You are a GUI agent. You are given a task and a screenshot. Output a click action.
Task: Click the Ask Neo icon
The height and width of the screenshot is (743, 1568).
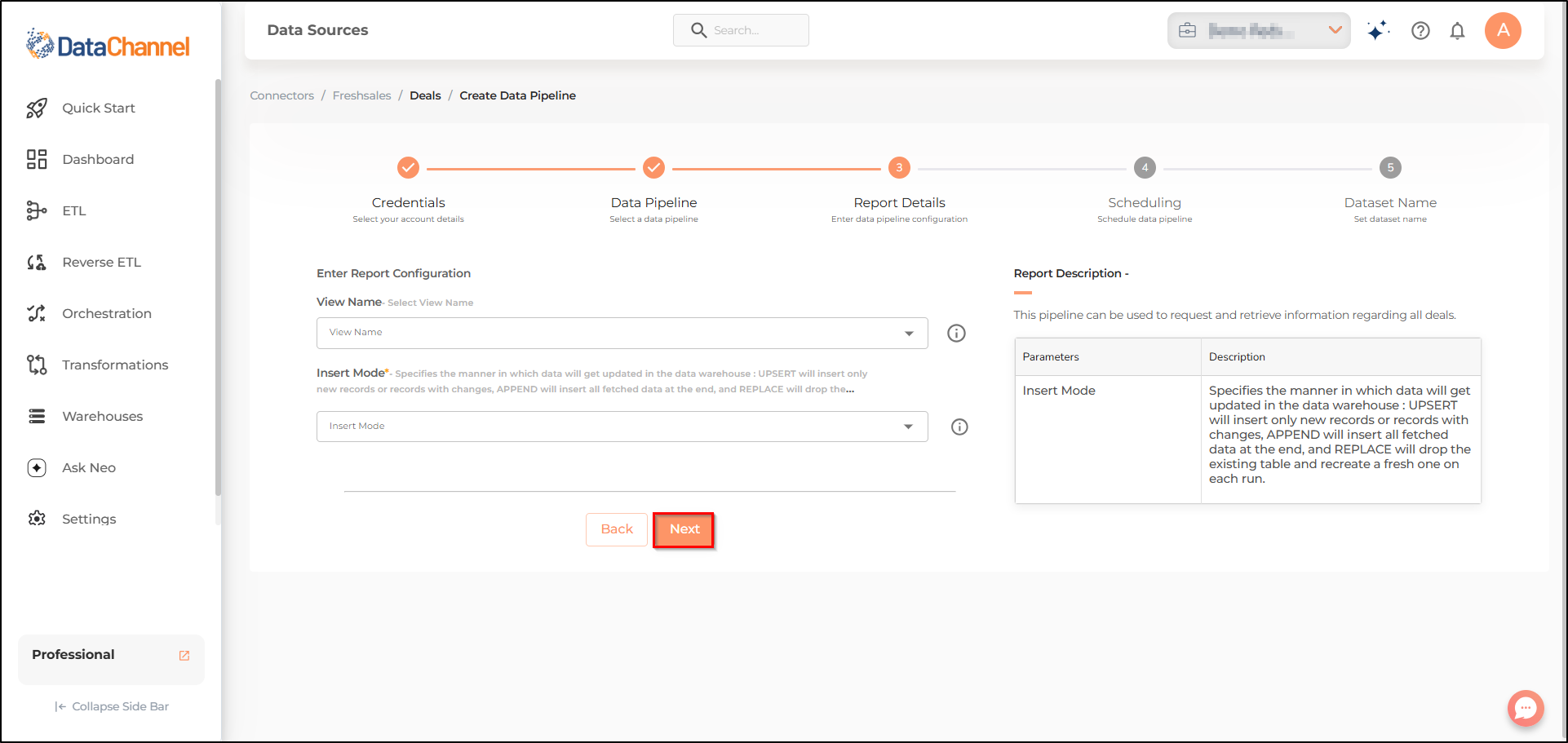click(37, 467)
